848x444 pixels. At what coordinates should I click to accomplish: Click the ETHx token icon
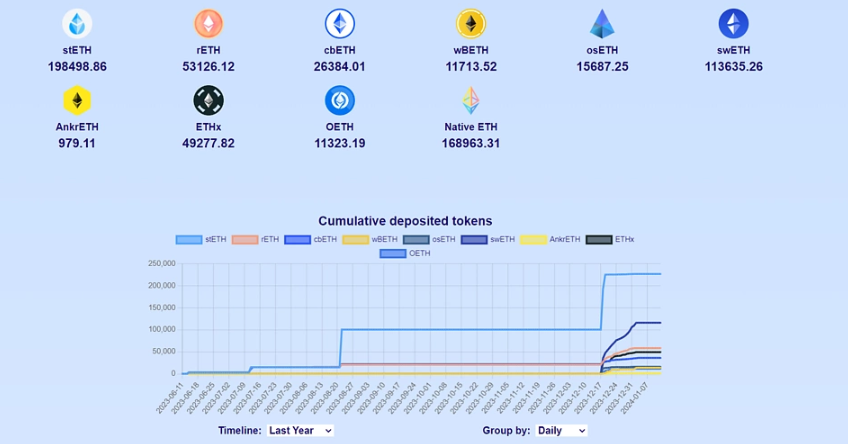[208, 101]
